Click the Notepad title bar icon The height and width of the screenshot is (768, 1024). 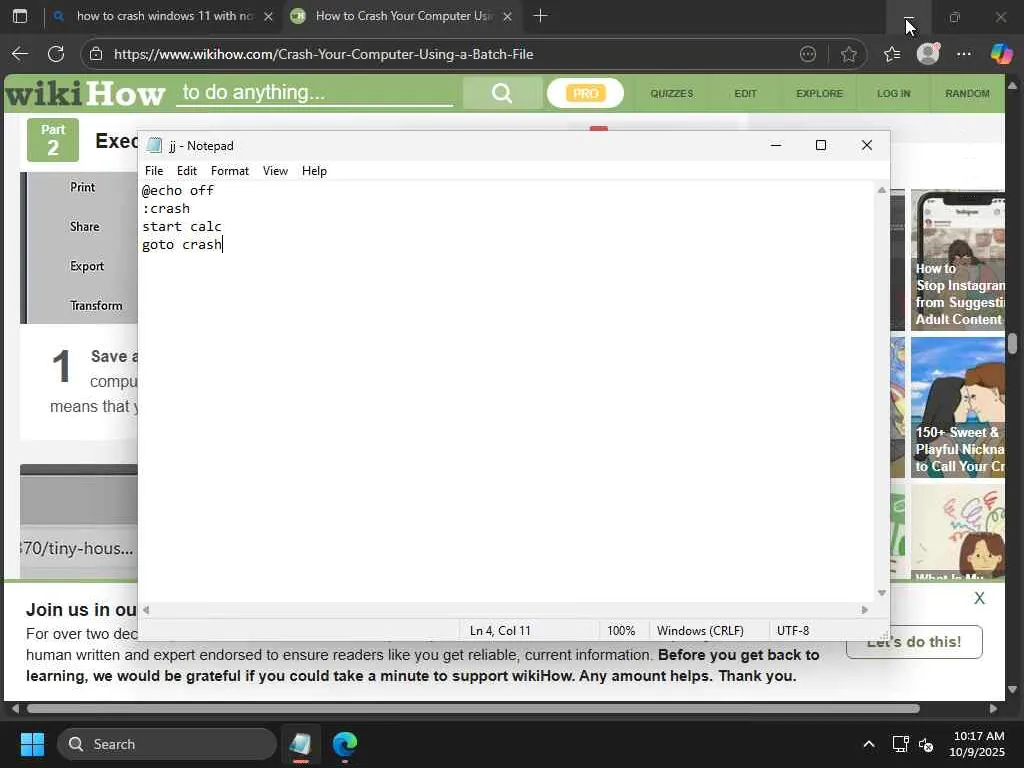(154, 145)
